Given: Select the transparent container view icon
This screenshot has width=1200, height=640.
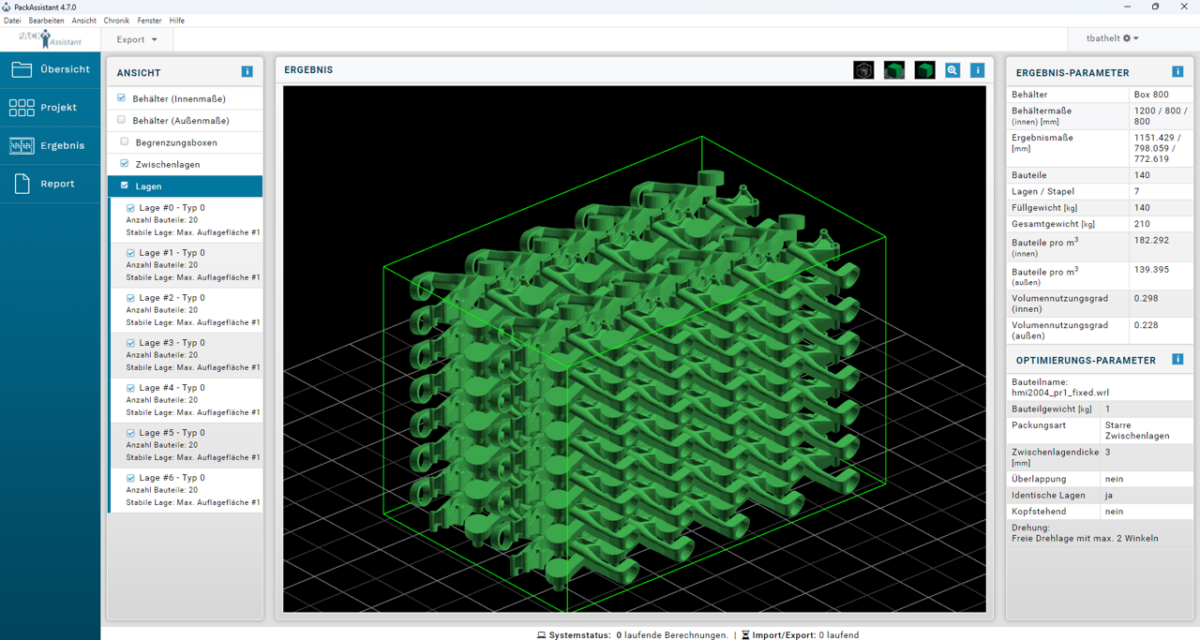Looking at the screenshot, I should tap(892, 70).
